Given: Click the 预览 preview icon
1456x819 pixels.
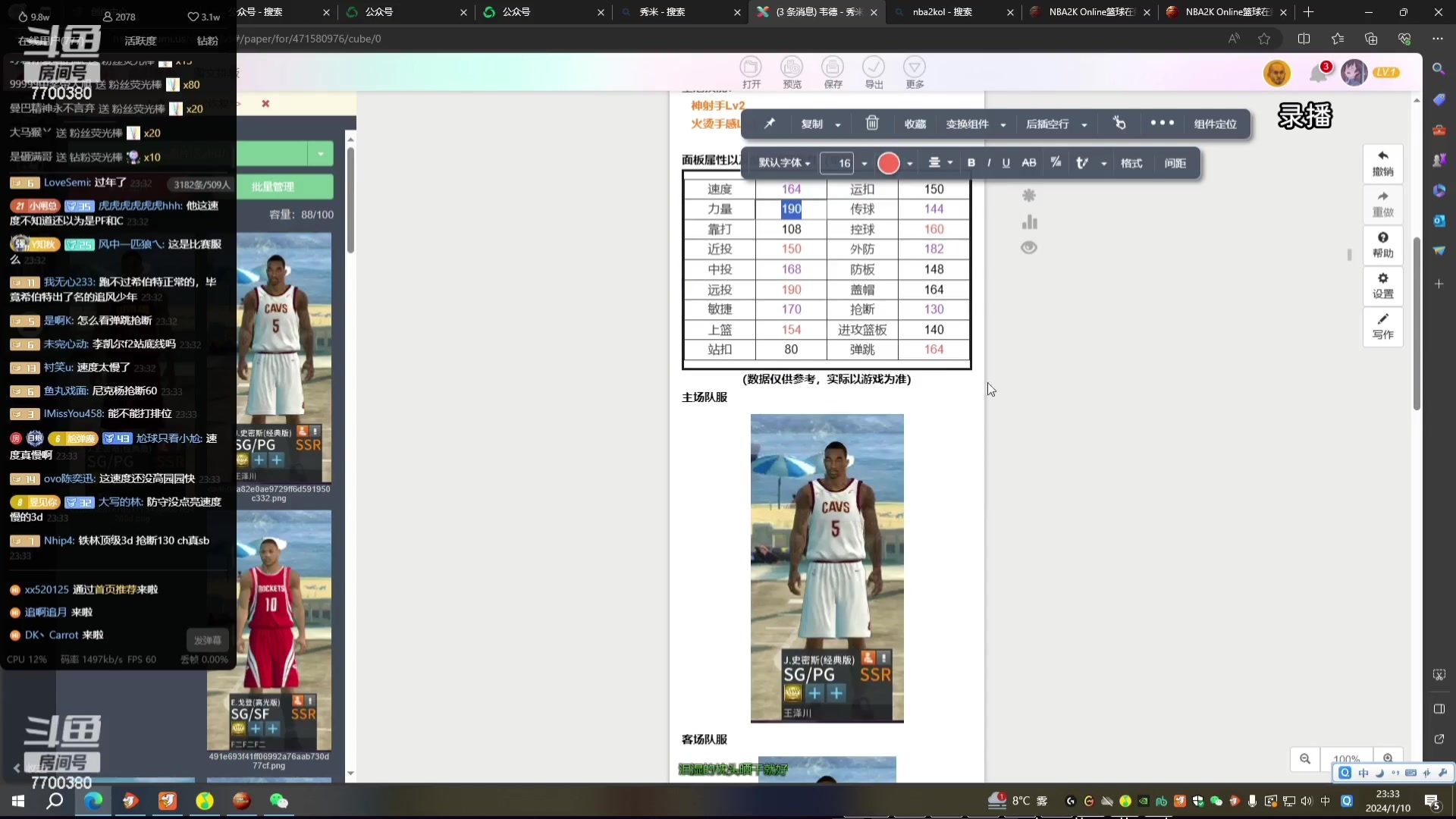Looking at the screenshot, I should pos(792,73).
